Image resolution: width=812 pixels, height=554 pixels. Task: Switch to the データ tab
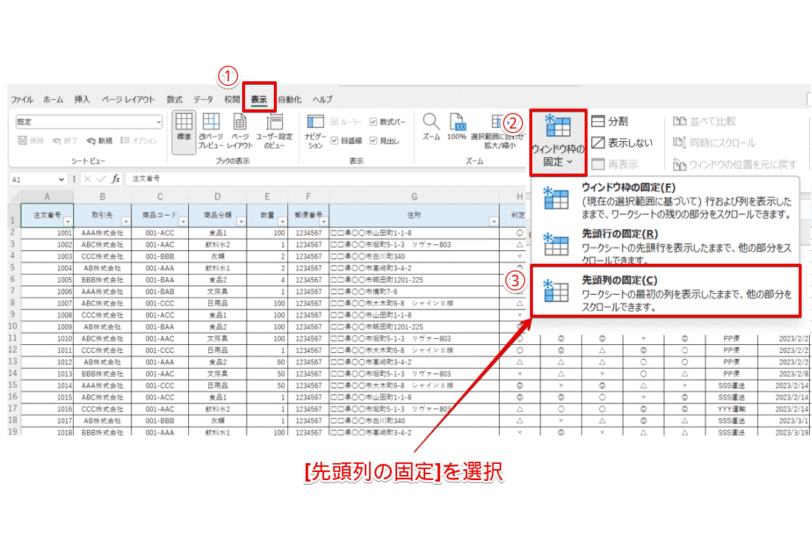(x=203, y=99)
